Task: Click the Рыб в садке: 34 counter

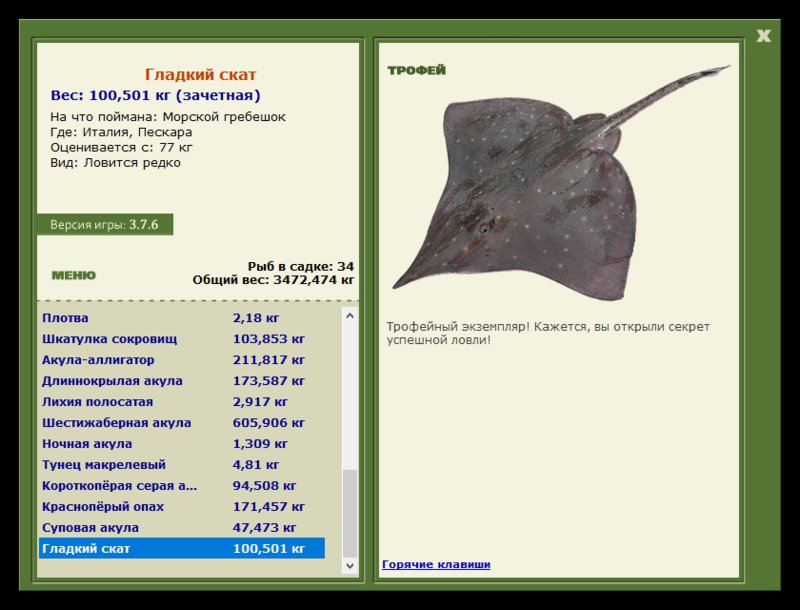Action: [x=301, y=266]
